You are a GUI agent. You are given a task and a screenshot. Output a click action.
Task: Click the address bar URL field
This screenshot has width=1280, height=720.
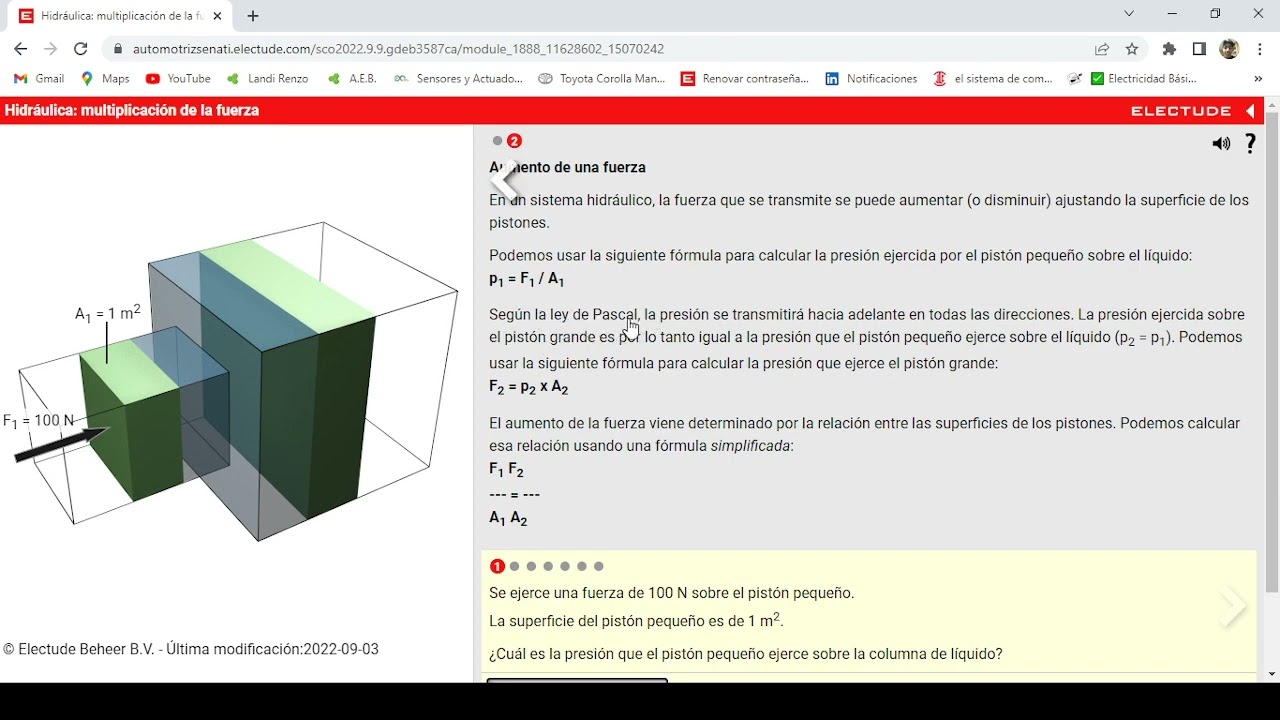(x=600, y=49)
